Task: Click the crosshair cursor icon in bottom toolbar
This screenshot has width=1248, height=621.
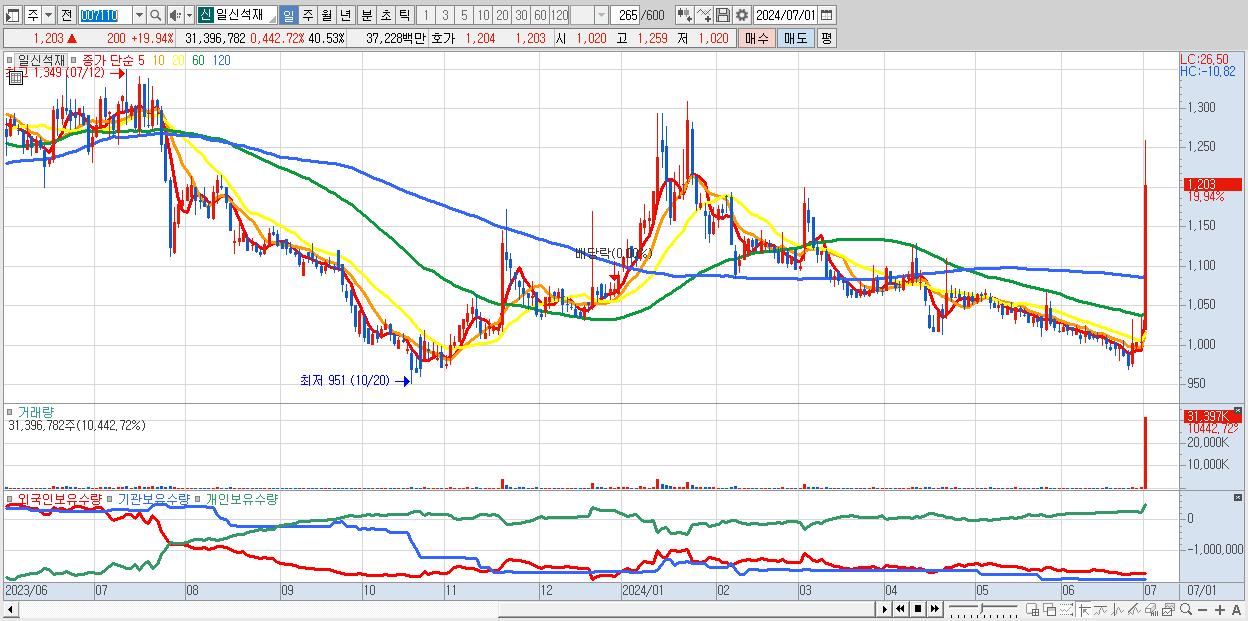Action: tap(1084, 609)
